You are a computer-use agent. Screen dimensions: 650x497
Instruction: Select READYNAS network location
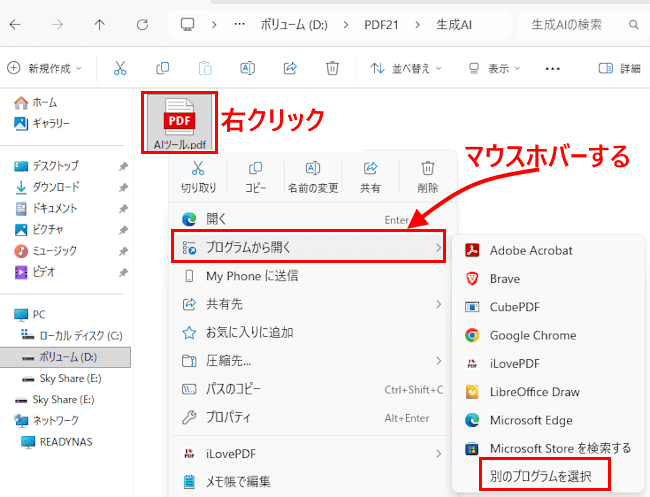[x=57, y=442]
